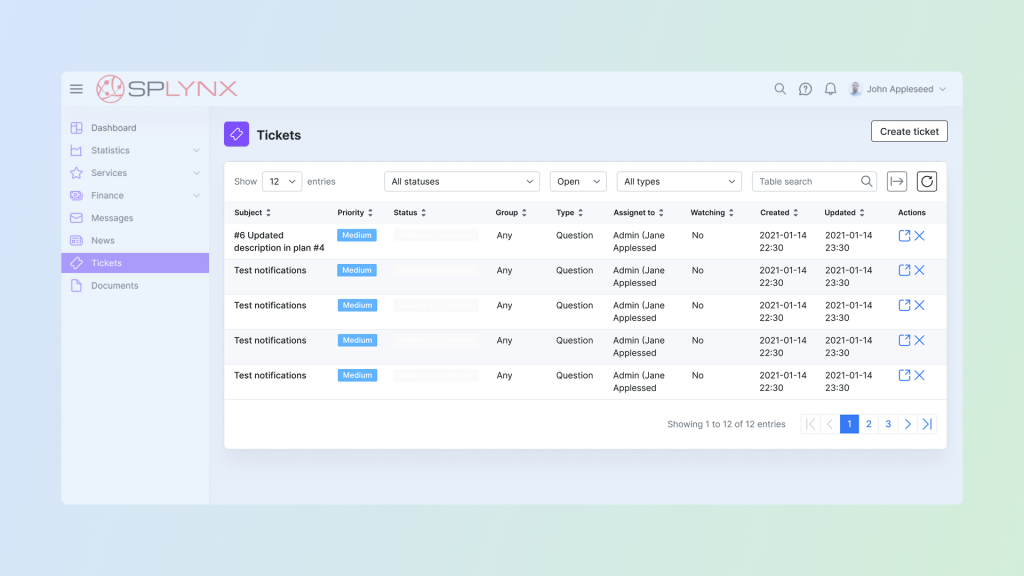
Task: Sort table by Priority column header
Action: [x=355, y=213]
